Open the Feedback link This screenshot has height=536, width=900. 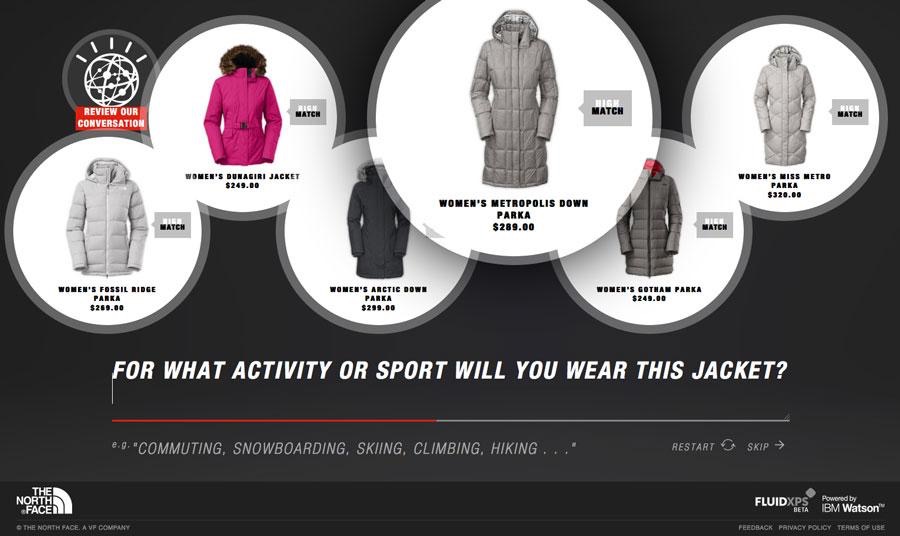click(x=755, y=527)
